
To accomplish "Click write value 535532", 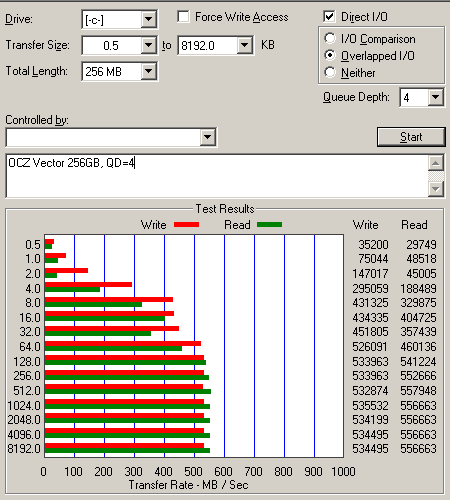I will pos(370,405).
